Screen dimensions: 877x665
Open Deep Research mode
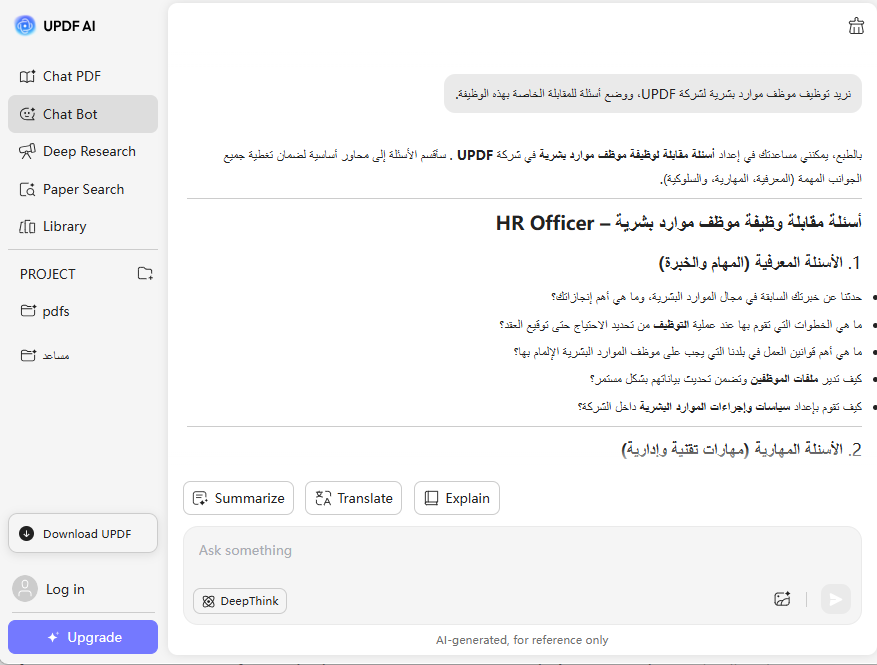[x=83, y=152]
